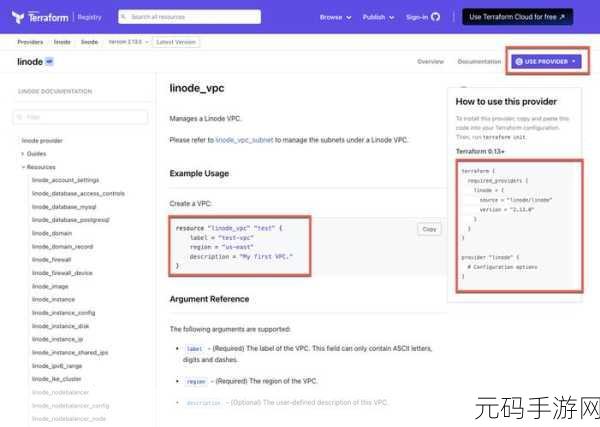Go to Providers breadcrumb

(x=30, y=42)
